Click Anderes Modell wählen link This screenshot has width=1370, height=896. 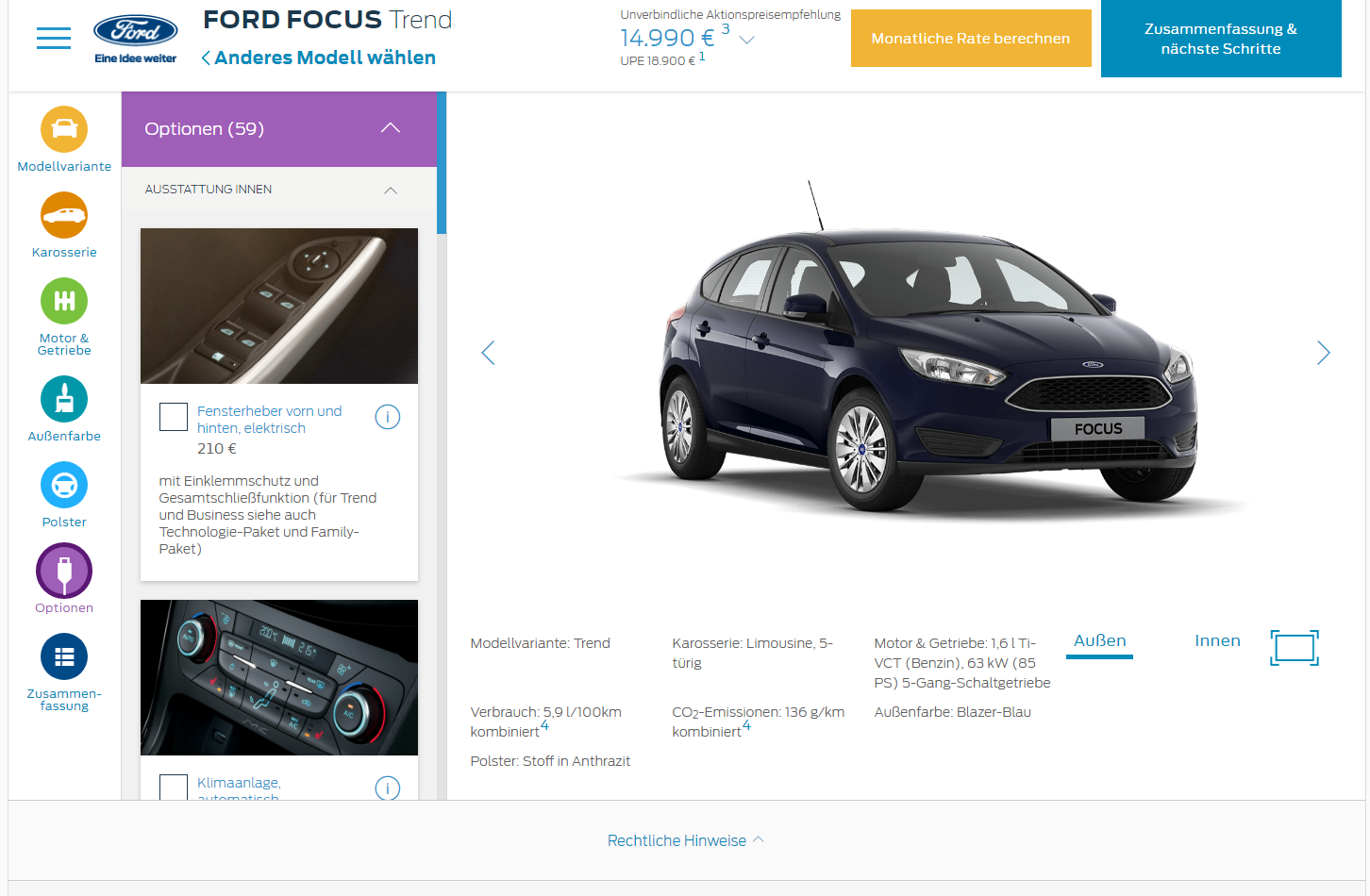pos(319,58)
